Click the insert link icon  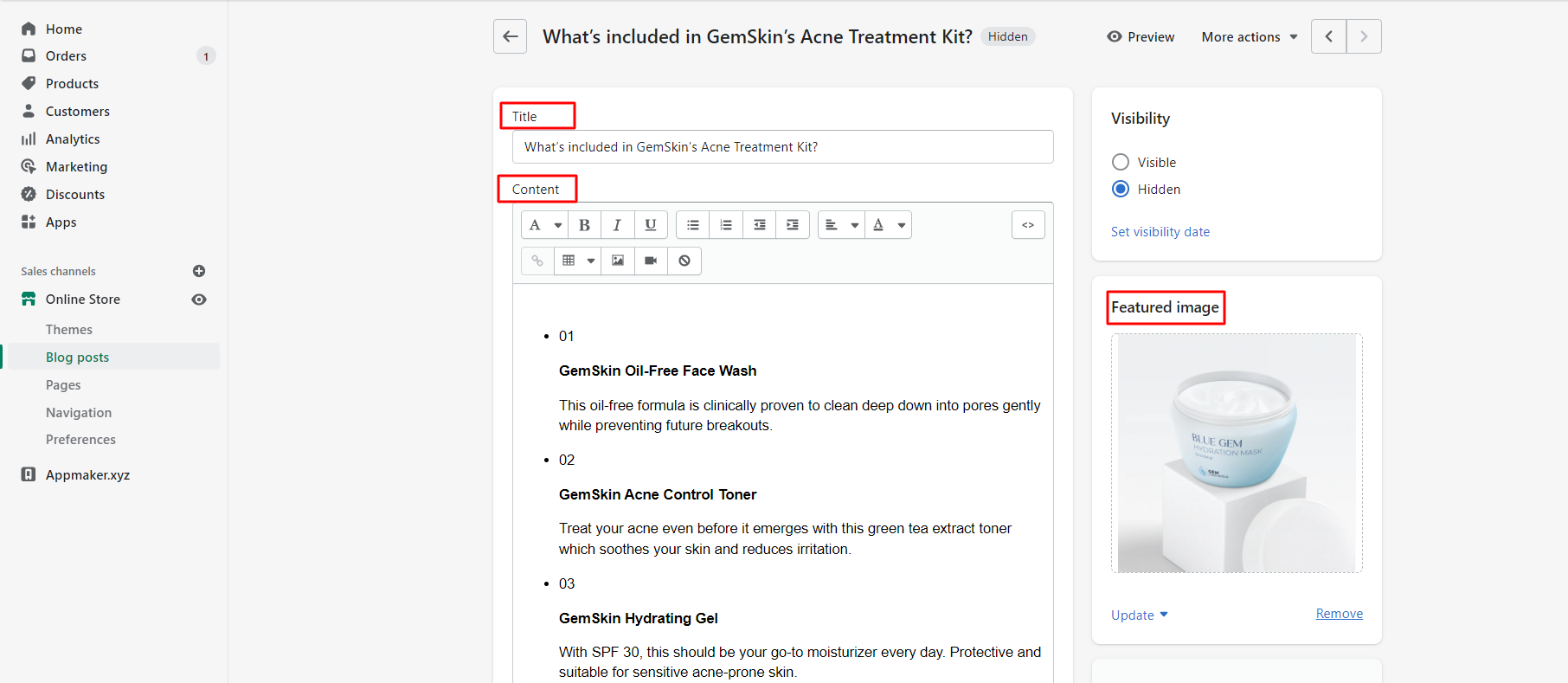click(537, 261)
